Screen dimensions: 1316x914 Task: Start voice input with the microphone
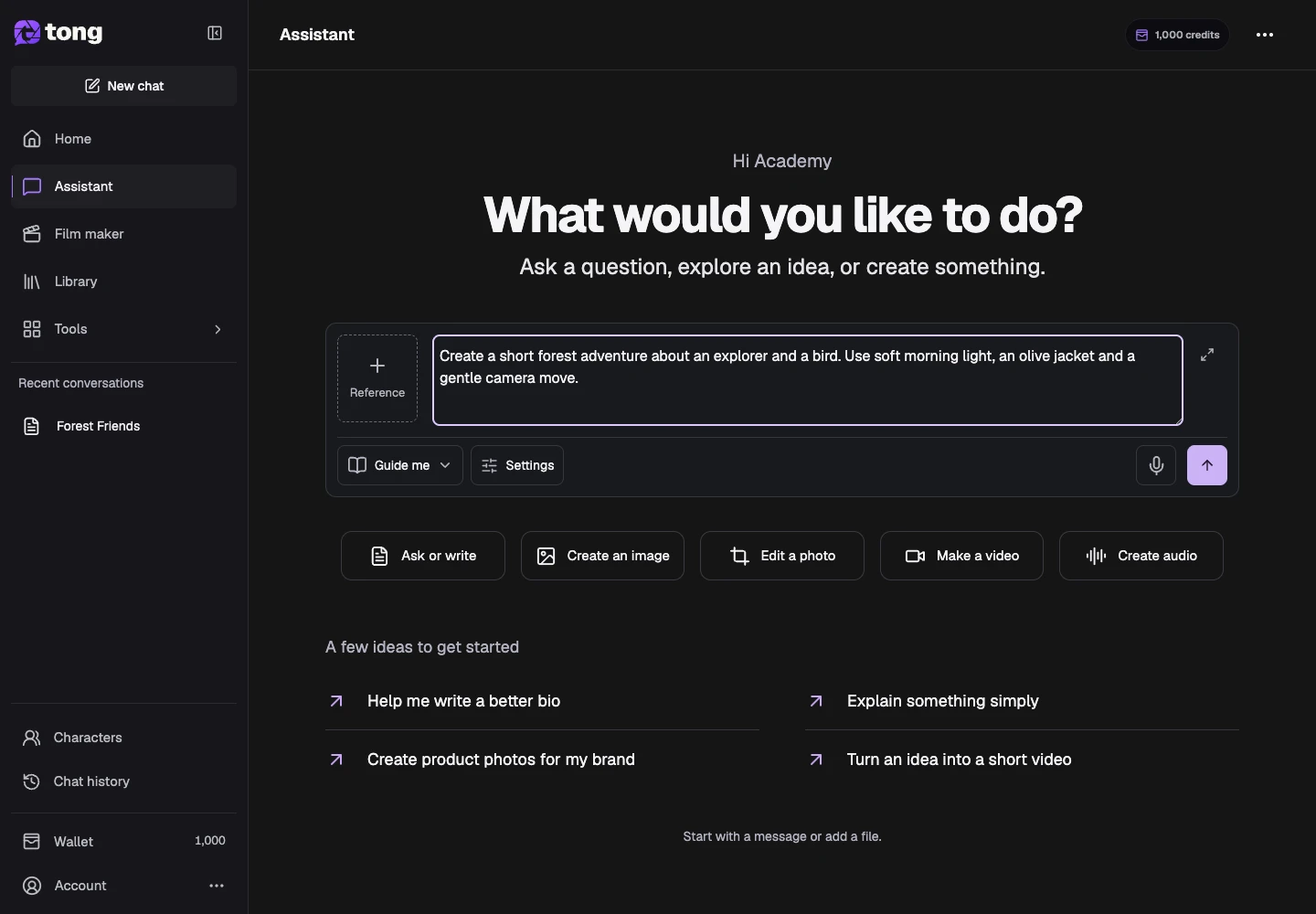(1156, 465)
